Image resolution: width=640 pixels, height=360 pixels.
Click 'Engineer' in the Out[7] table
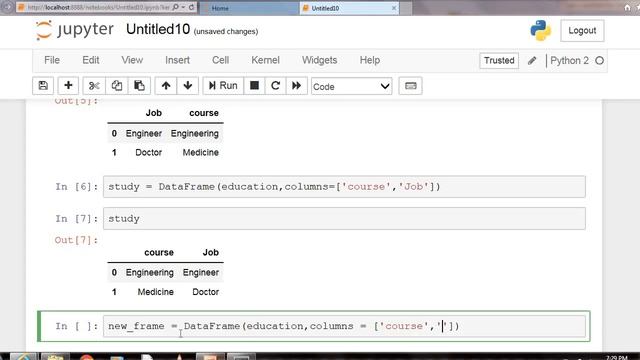(x=201, y=273)
